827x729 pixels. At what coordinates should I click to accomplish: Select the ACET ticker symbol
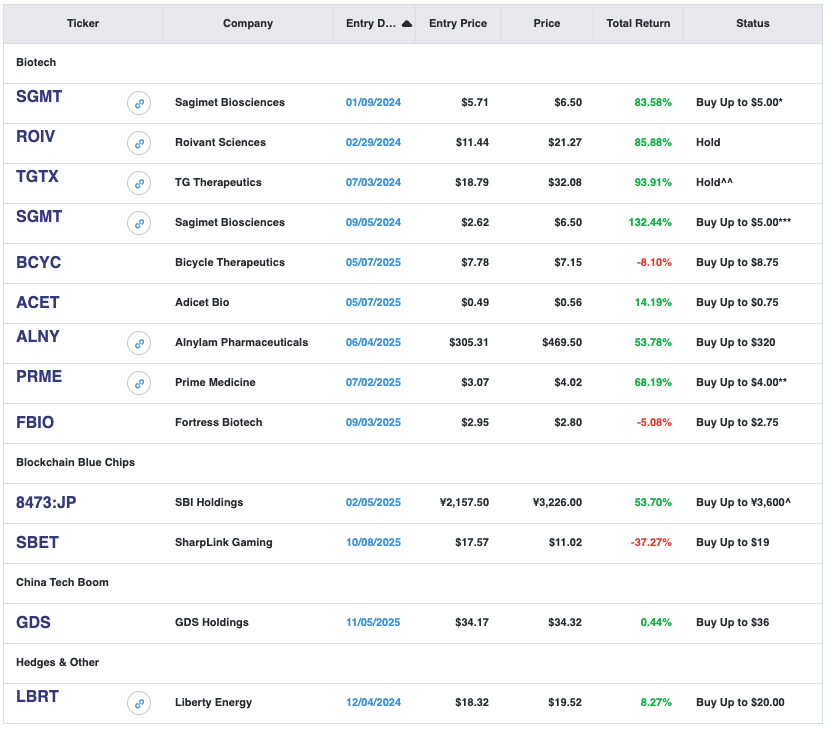pyautogui.click(x=38, y=302)
